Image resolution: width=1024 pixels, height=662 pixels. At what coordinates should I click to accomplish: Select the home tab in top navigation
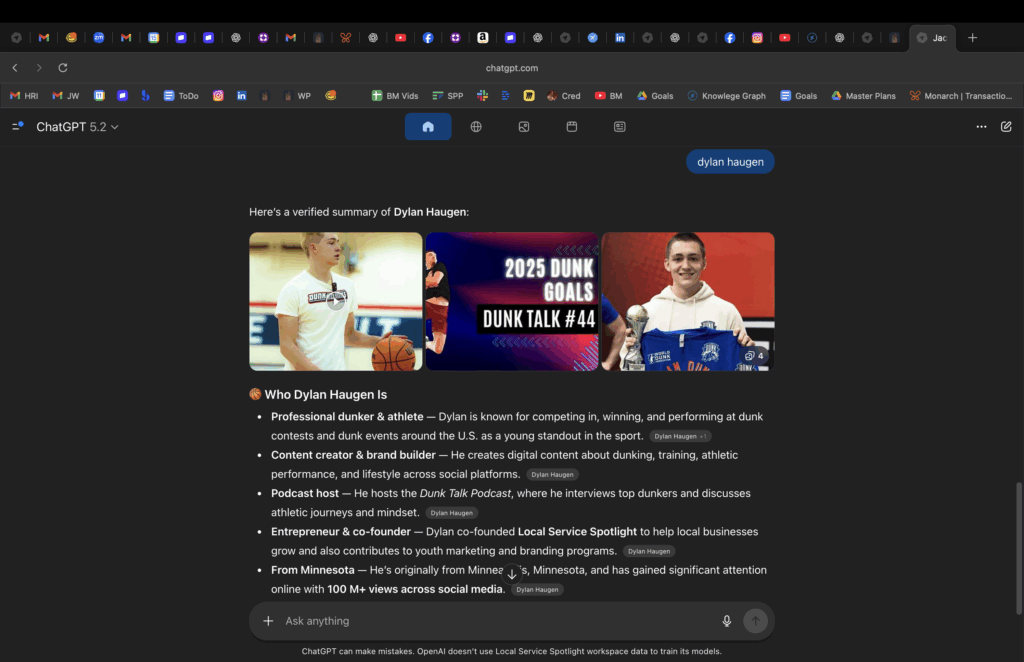pos(428,127)
